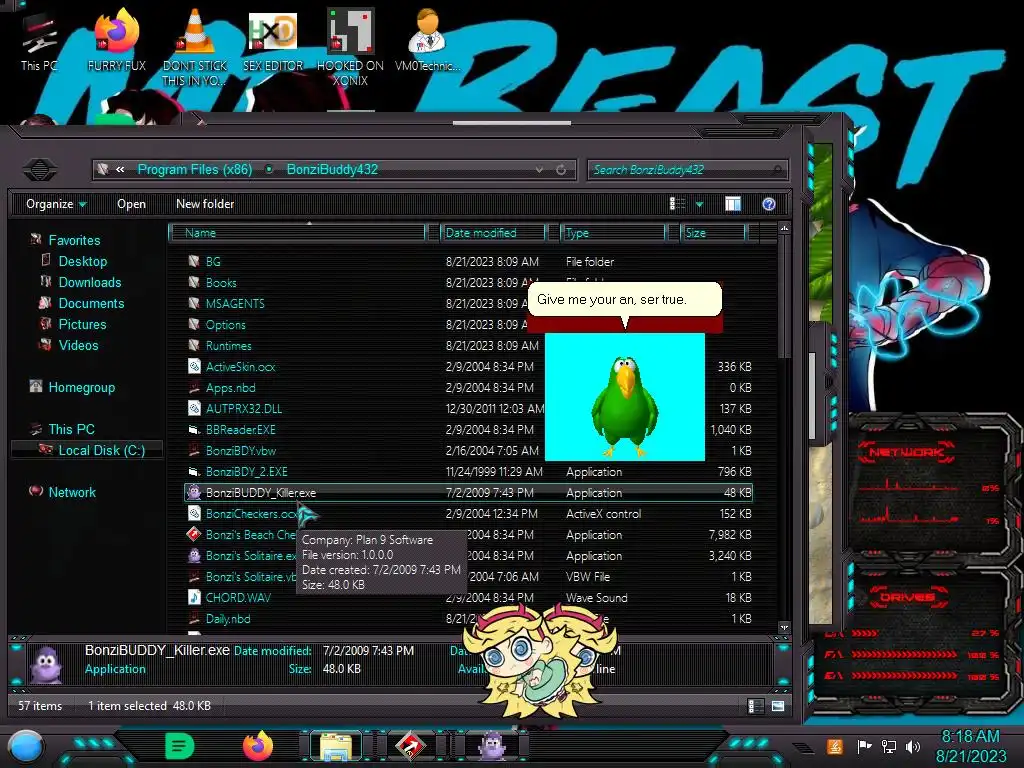Open File Explorer taskbar button
Image resolution: width=1024 pixels, height=768 pixels.
336,746
